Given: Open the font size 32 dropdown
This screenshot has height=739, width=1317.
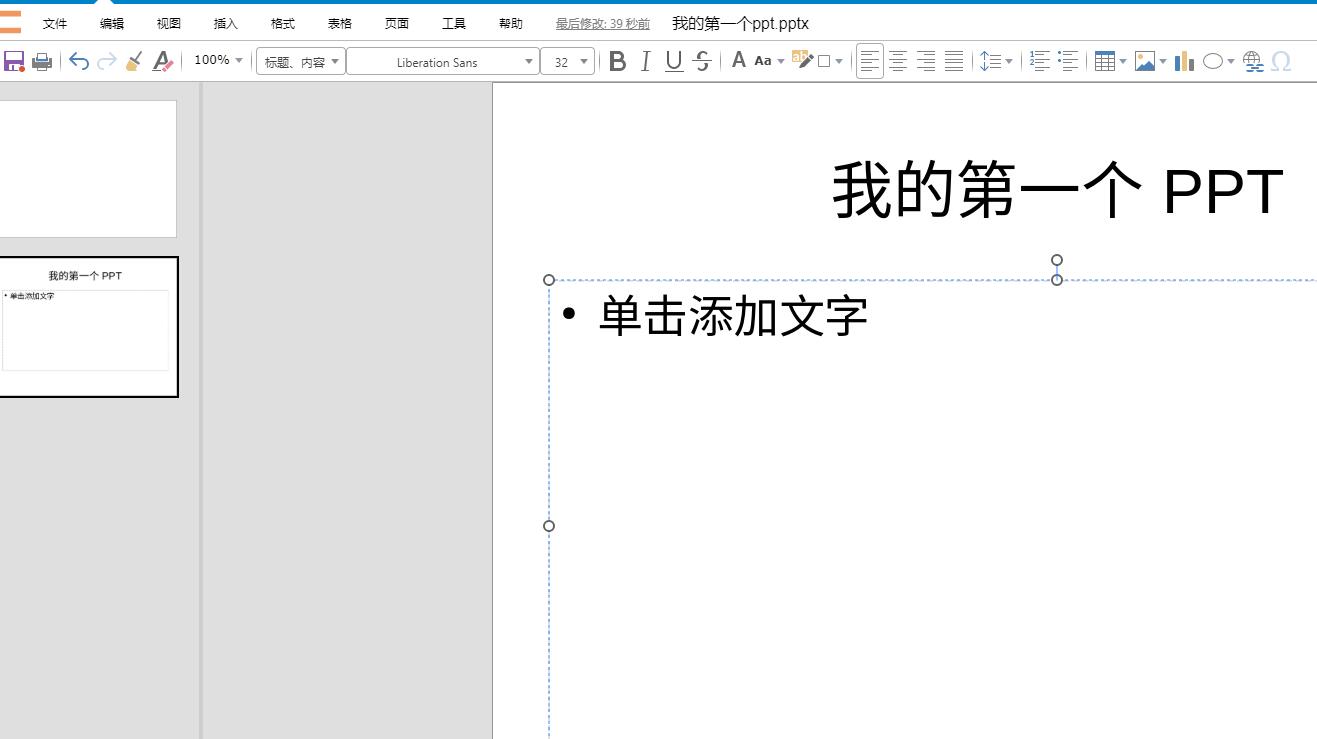Looking at the screenshot, I should coord(567,62).
